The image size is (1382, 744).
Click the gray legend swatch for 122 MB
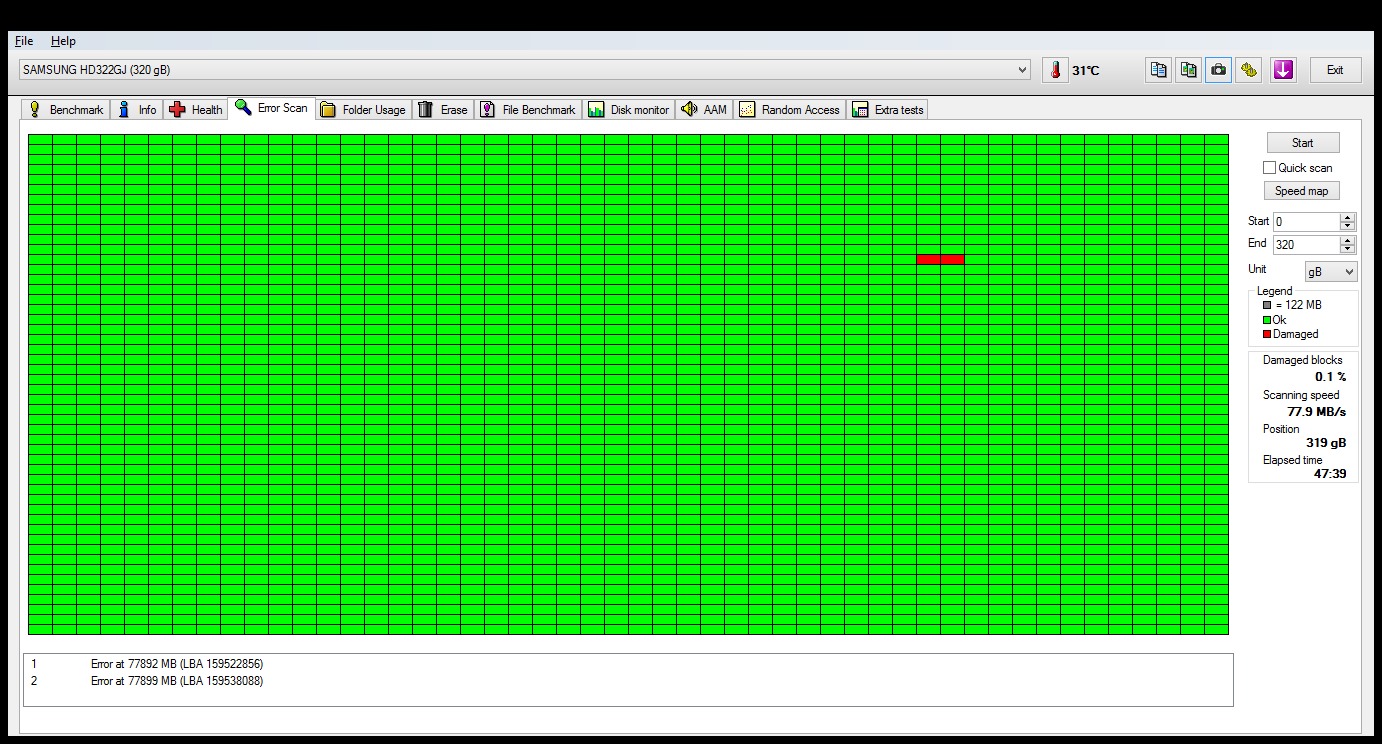(1267, 305)
